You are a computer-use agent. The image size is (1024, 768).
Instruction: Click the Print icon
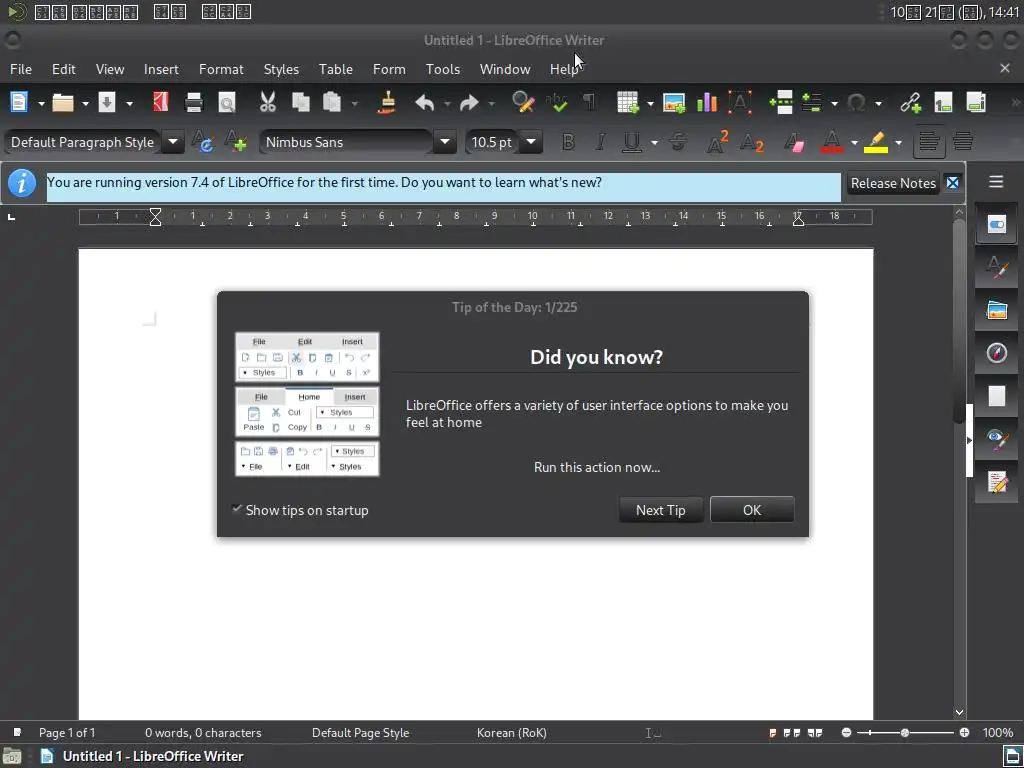[x=194, y=103]
